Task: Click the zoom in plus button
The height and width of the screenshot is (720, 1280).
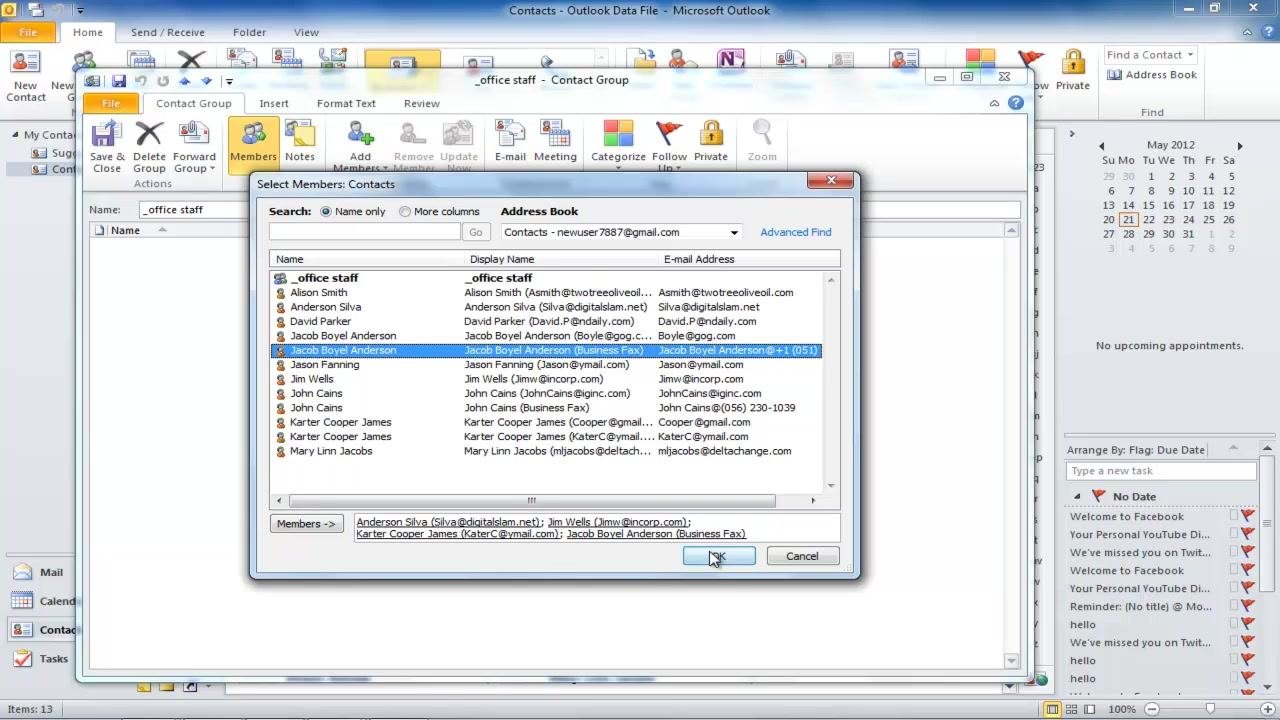Action: (1267, 709)
